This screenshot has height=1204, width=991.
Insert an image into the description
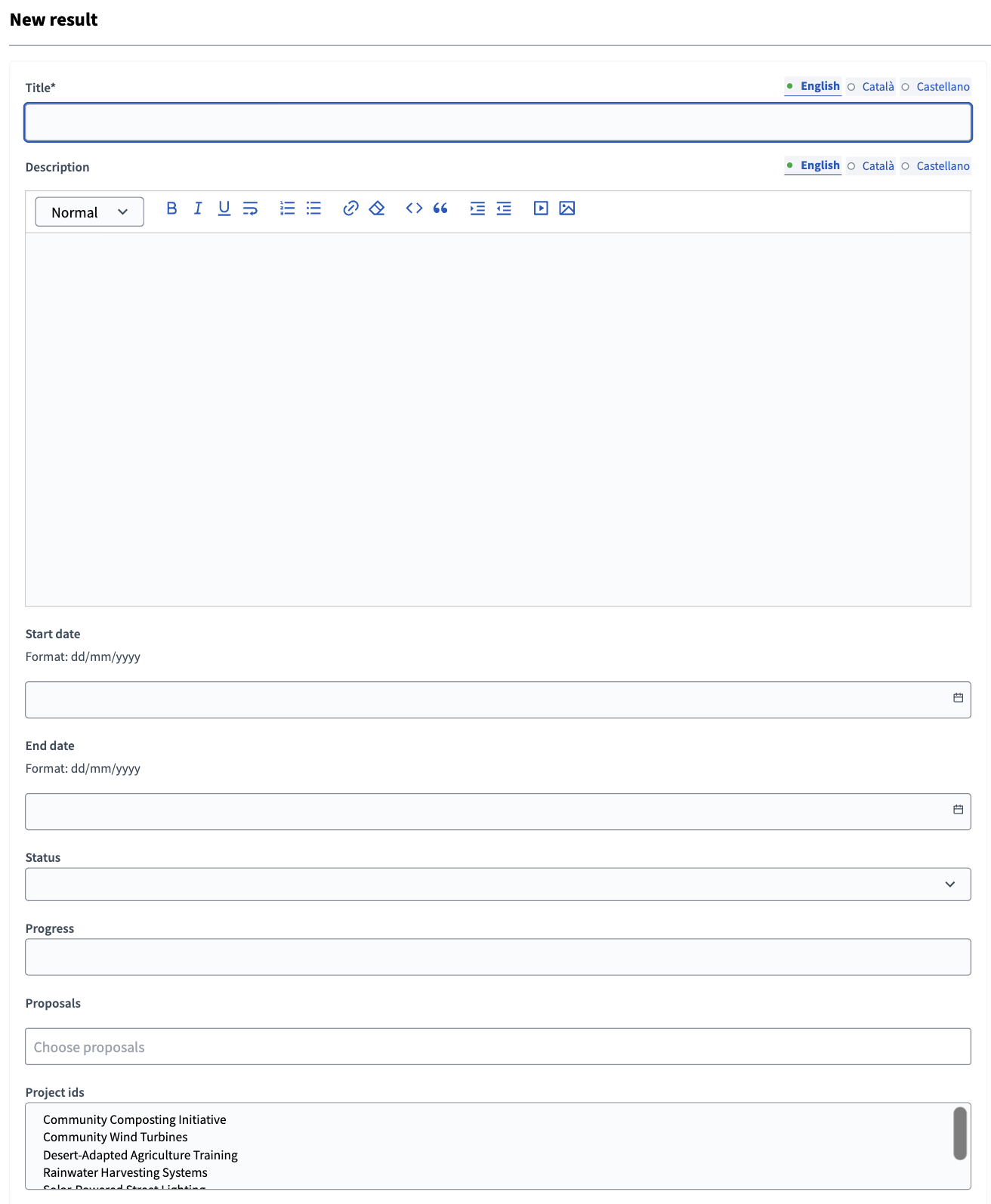(x=567, y=208)
